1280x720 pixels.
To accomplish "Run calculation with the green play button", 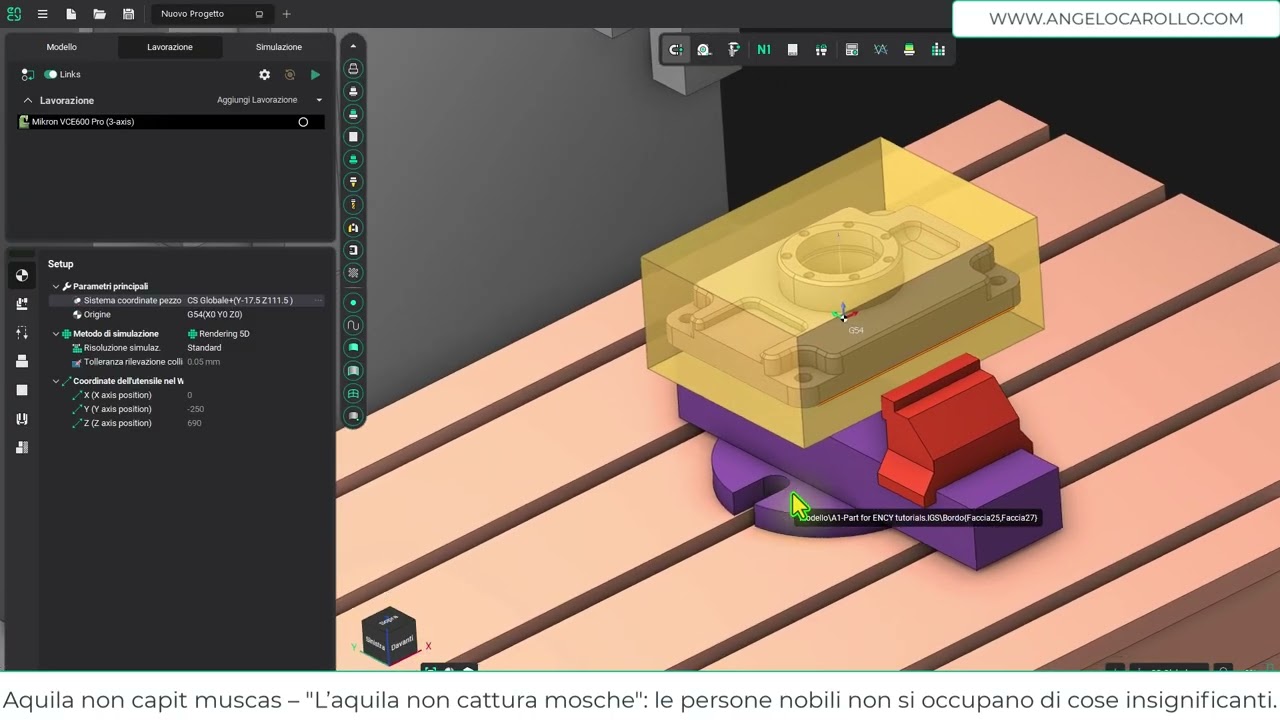I will [315, 74].
